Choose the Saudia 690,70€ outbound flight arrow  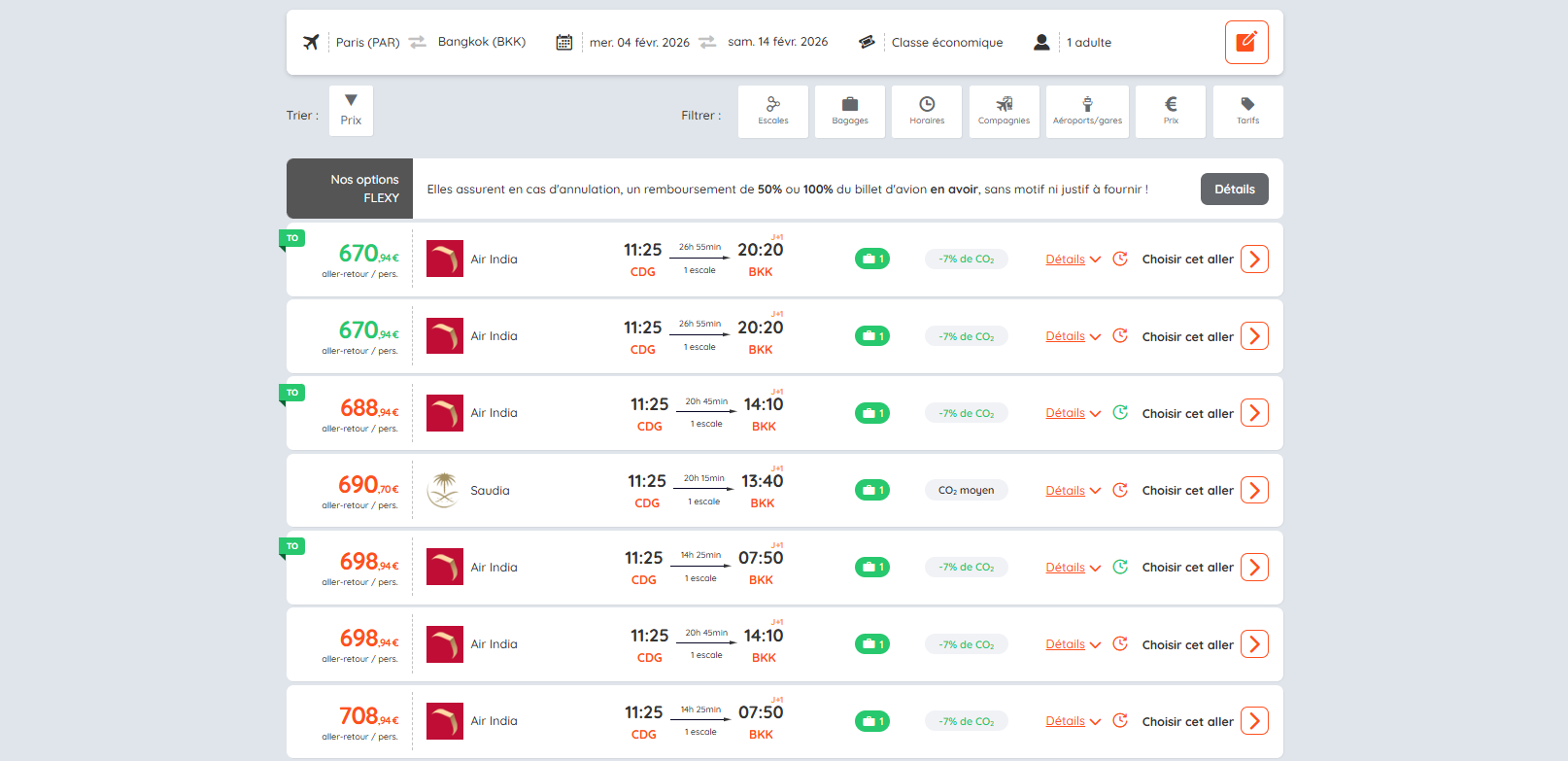pos(1254,491)
